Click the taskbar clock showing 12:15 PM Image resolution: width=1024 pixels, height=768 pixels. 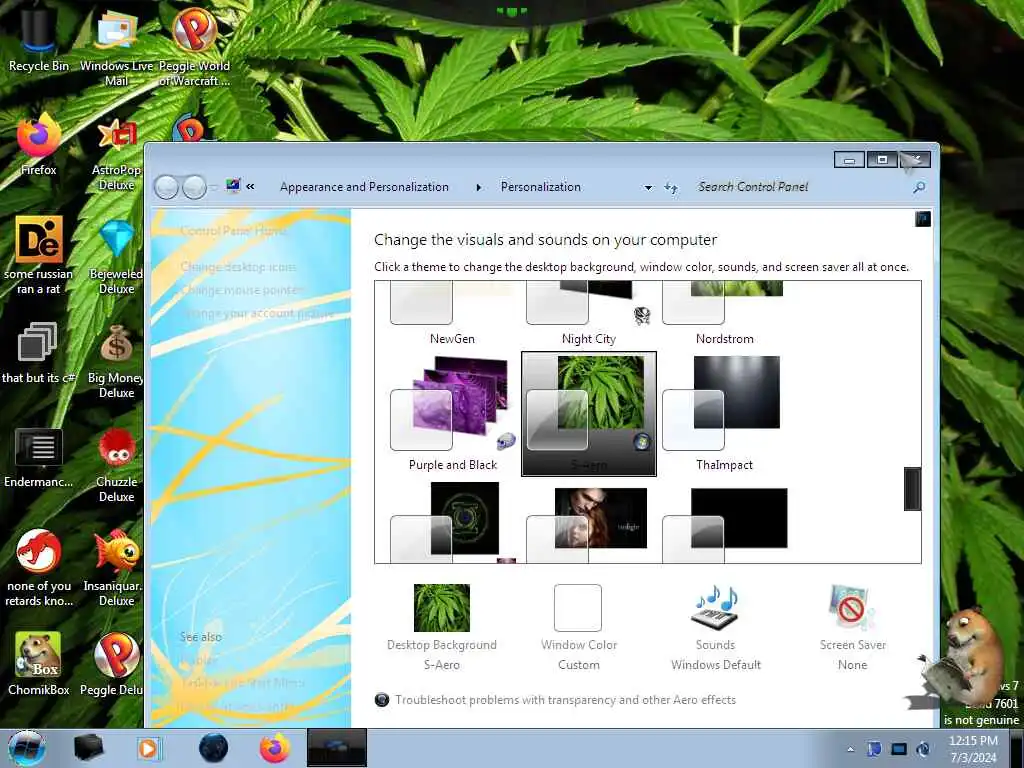(973, 749)
